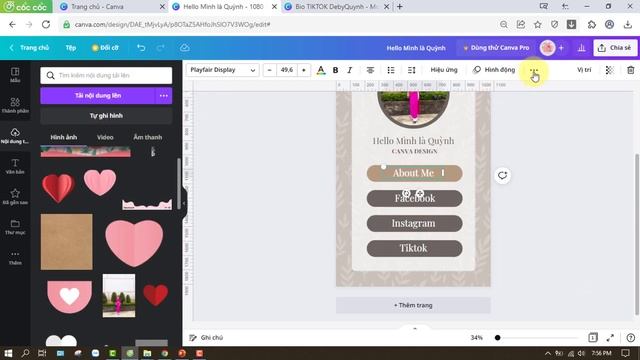
Task: Click the Tự ghi hình record button
Action: point(106,116)
